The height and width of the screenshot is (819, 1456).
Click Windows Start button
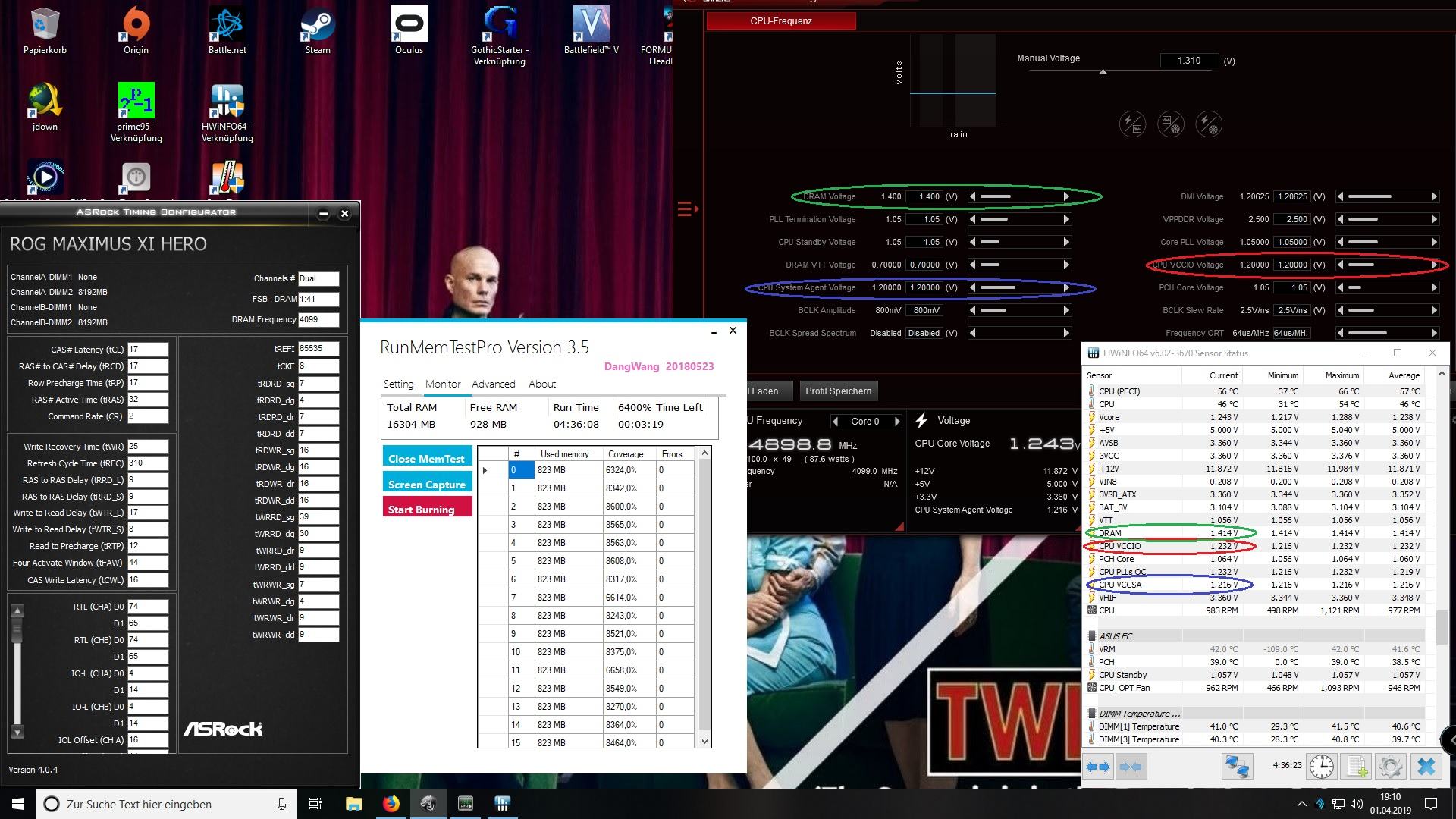coord(18,804)
